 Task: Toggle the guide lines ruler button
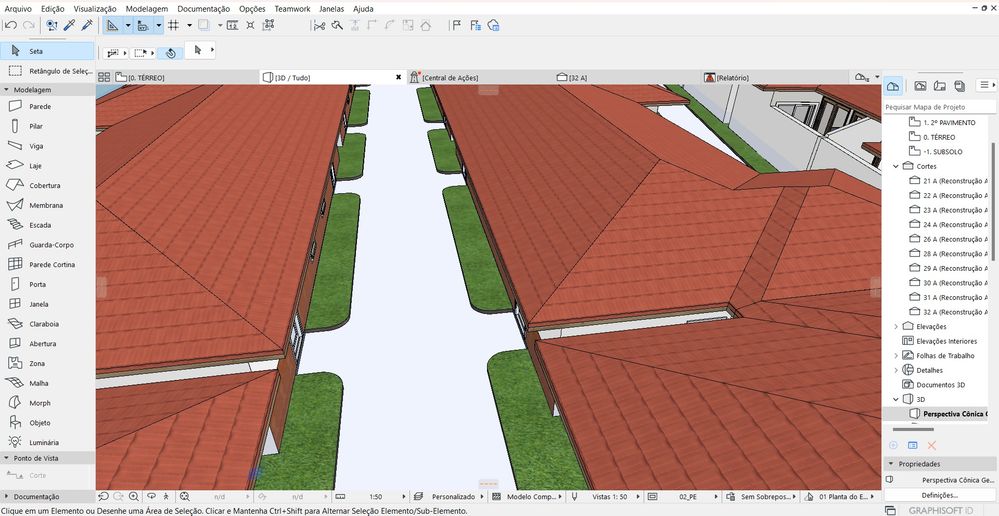(112, 25)
